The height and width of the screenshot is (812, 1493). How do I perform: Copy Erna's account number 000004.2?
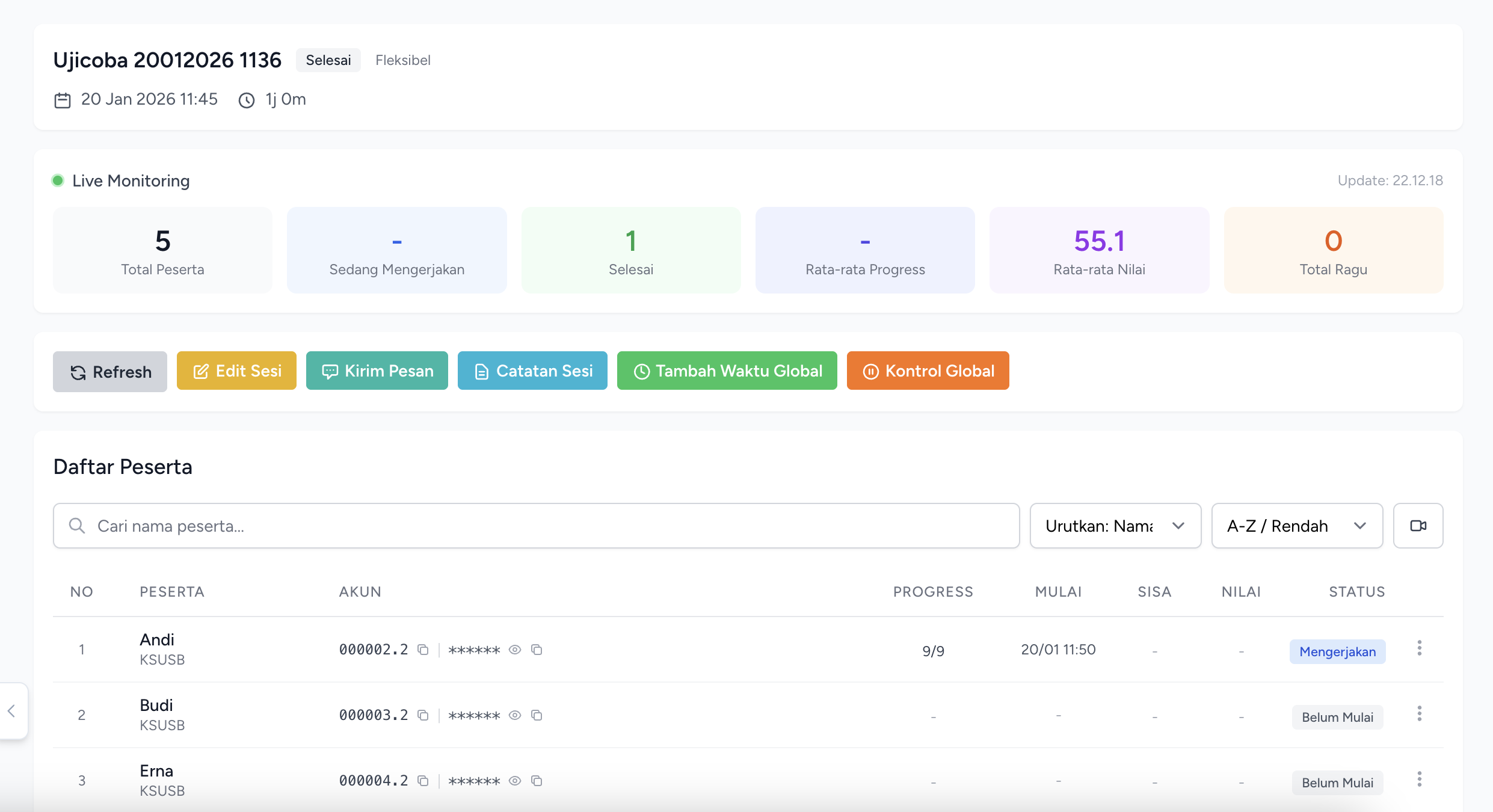423,781
